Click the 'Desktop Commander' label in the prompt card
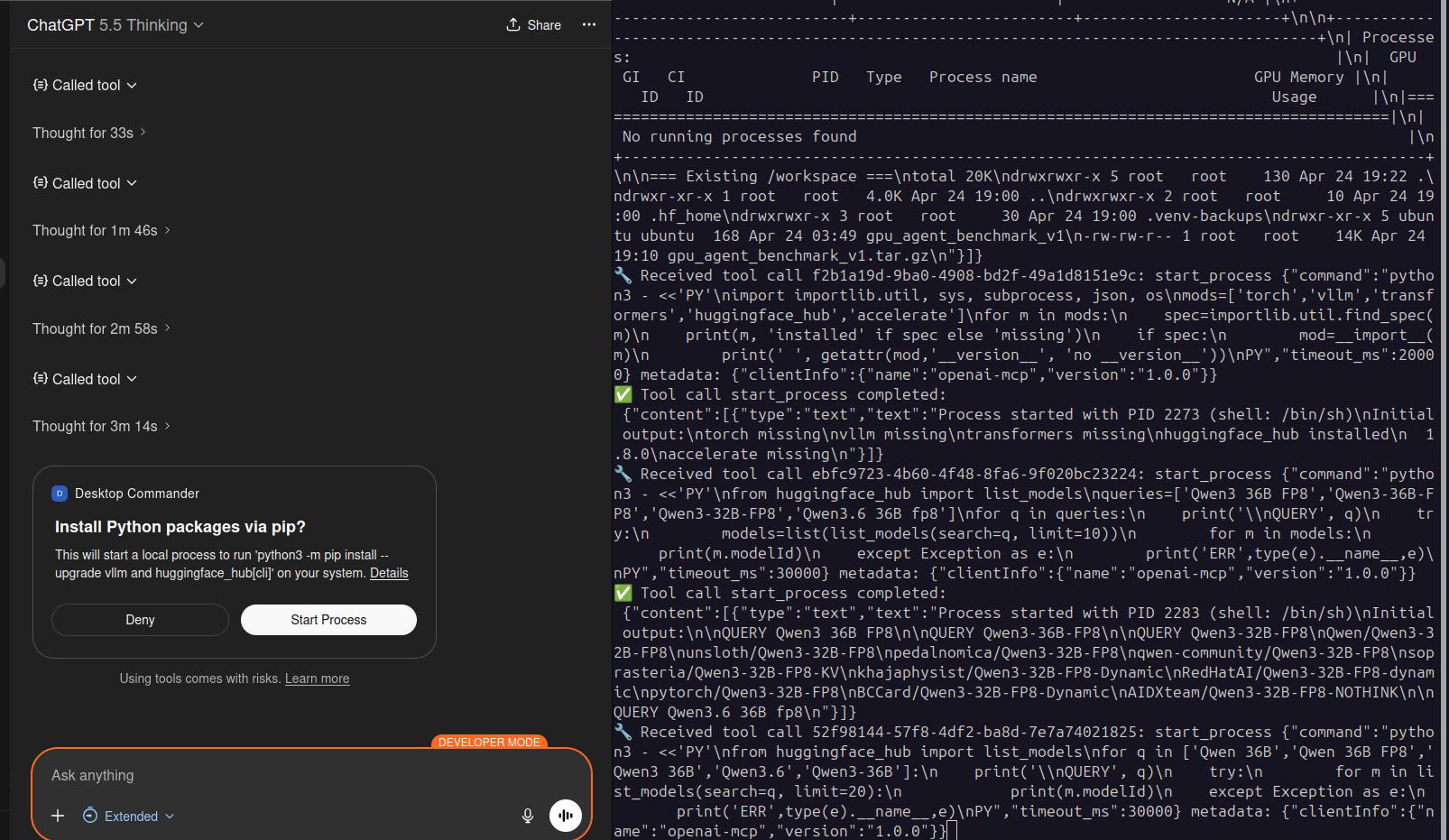The height and width of the screenshot is (840, 1449). [x=137, y=494]
